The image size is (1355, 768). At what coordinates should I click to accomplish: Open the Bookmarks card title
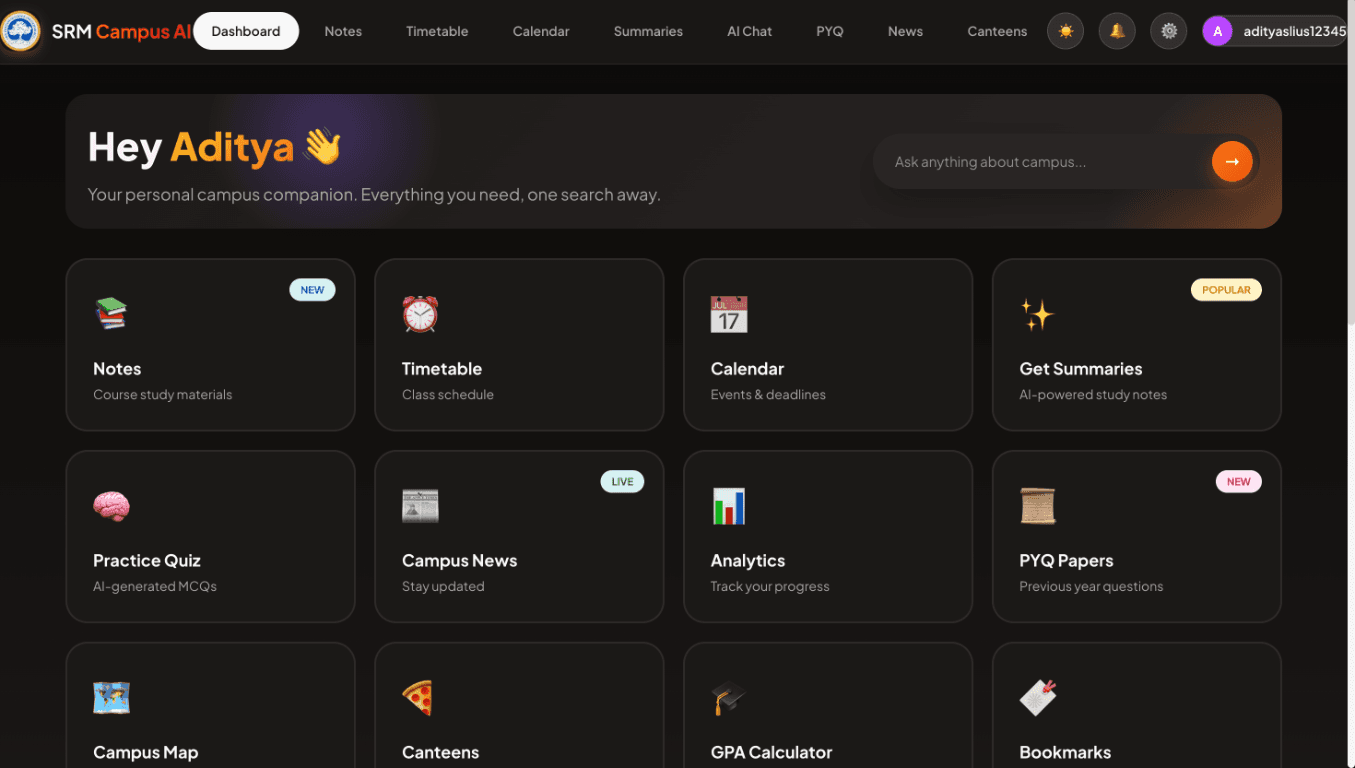click(x=1065, y=753)
